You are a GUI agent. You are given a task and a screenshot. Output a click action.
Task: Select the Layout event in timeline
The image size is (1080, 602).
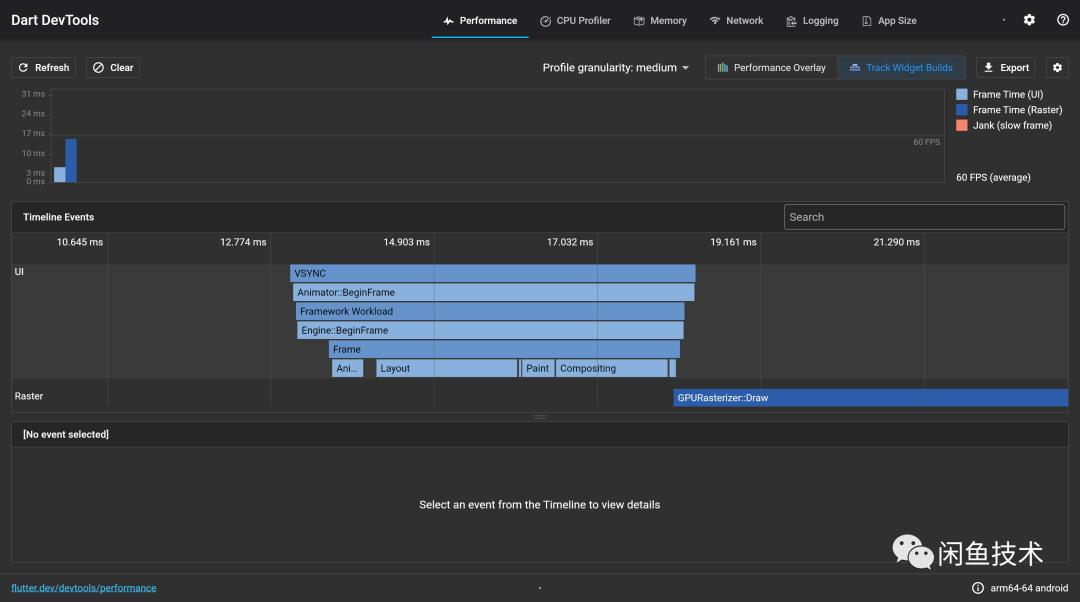click(x=446, y=368)
